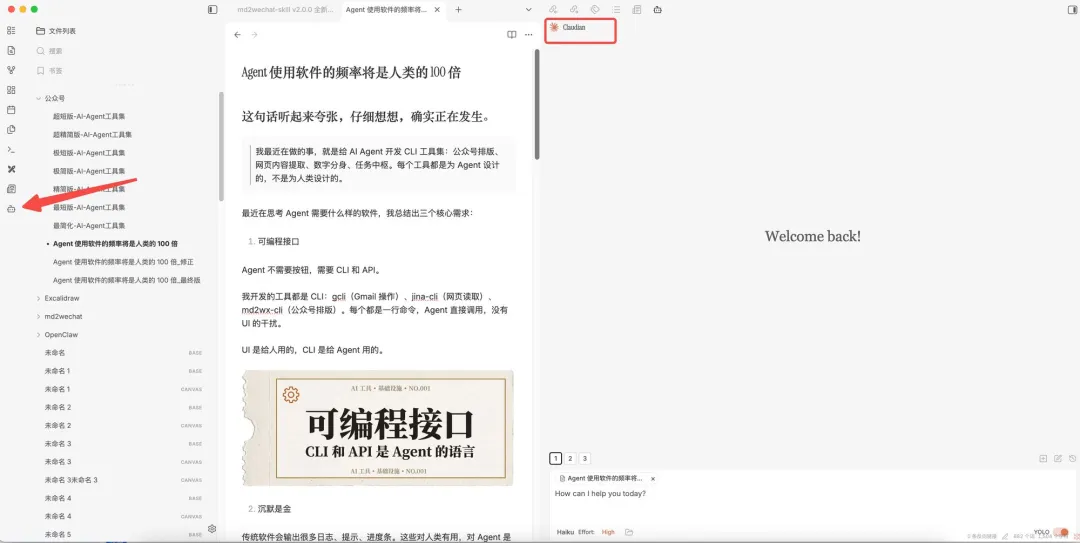Toggle the left sidebar panel

point(212,9)
